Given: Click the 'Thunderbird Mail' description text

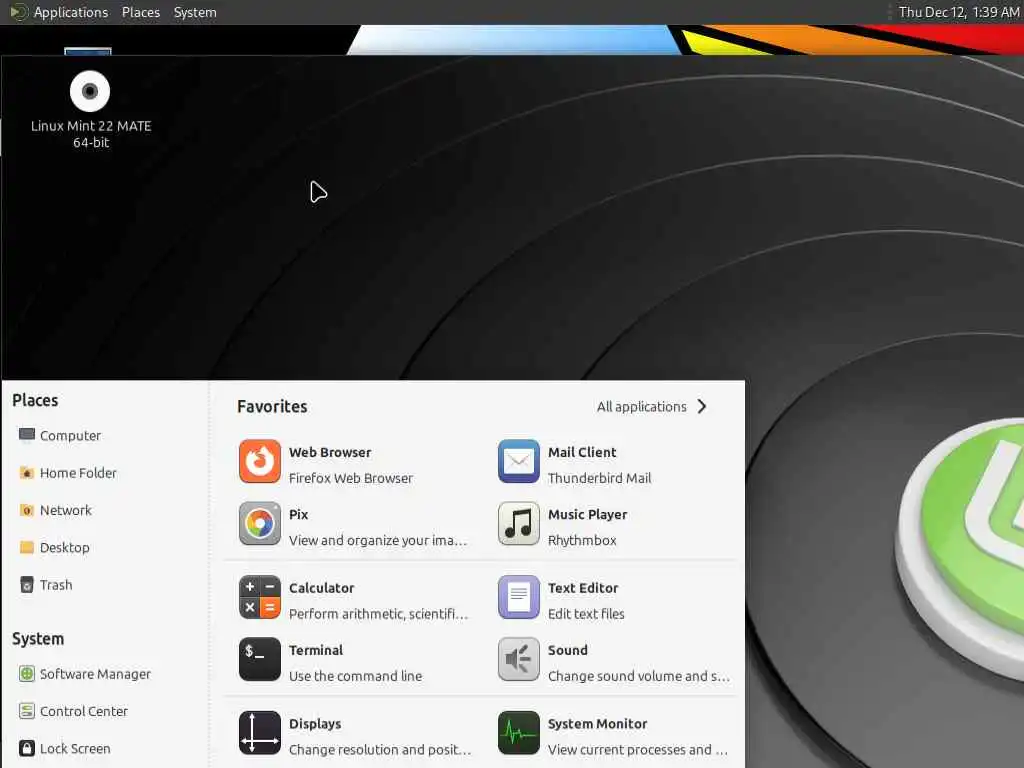Looking at the screenshot, I should point(600,478).
